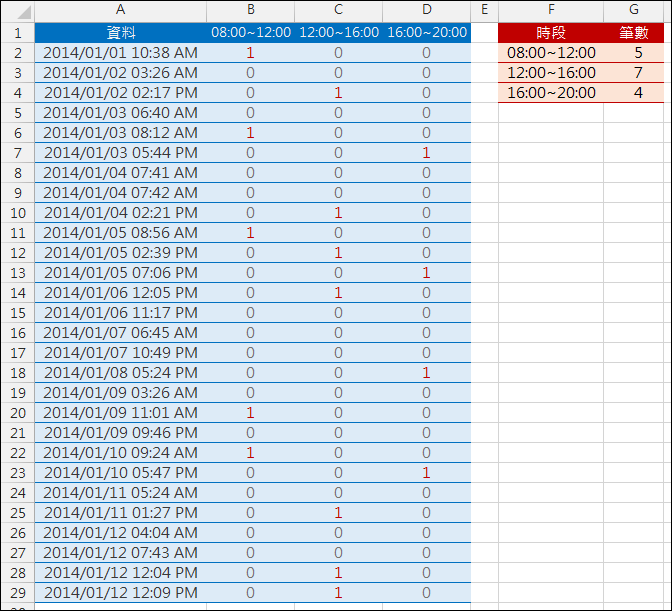Select cell 2014/01/11 05:24 AM
This screenshot has width=672, height=611.
click(120, 493)
